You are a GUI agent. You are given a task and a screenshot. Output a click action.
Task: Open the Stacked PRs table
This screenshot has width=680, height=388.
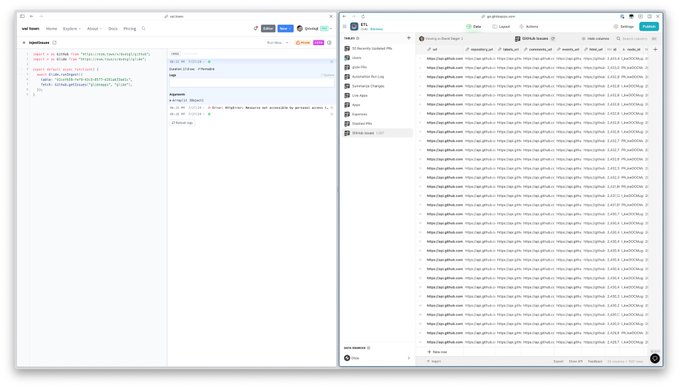click(378, 124)
